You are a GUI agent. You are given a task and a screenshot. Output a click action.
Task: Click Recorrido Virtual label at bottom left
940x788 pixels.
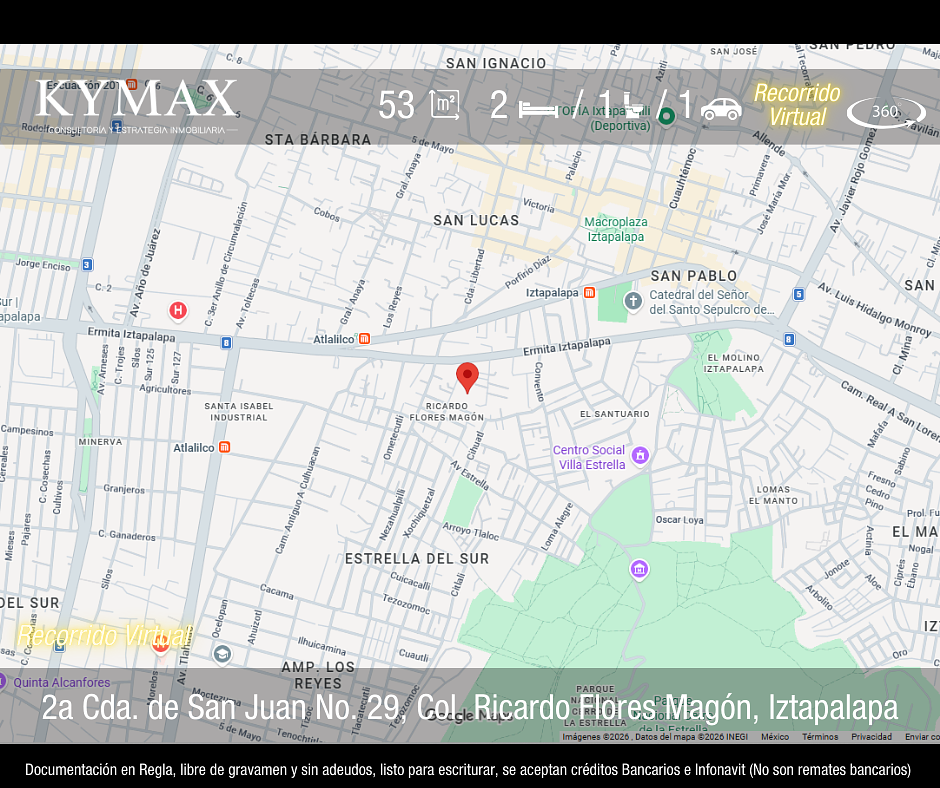pyautogui.click(x=104, y=636)
